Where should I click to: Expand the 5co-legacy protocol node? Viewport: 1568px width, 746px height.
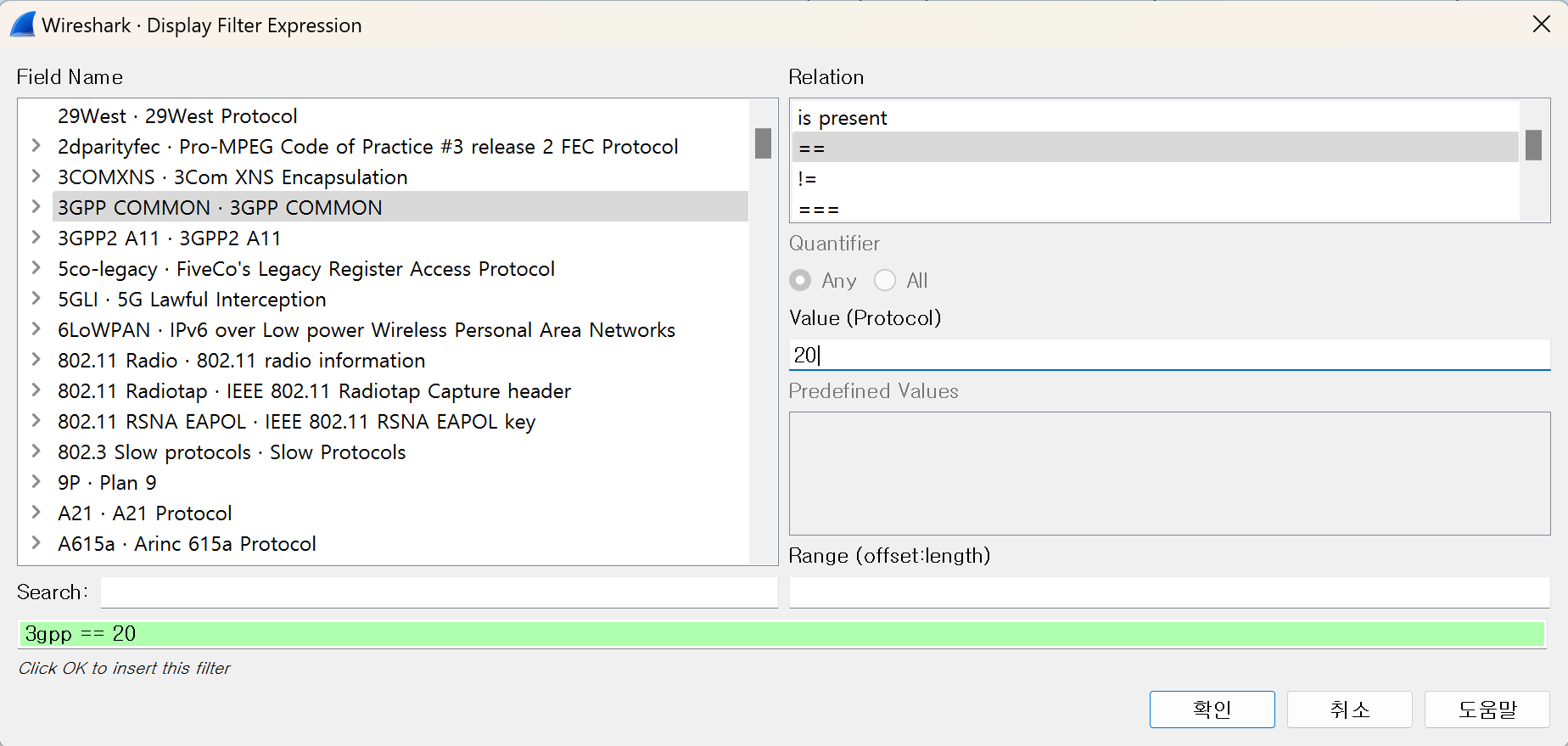point(36,268)
